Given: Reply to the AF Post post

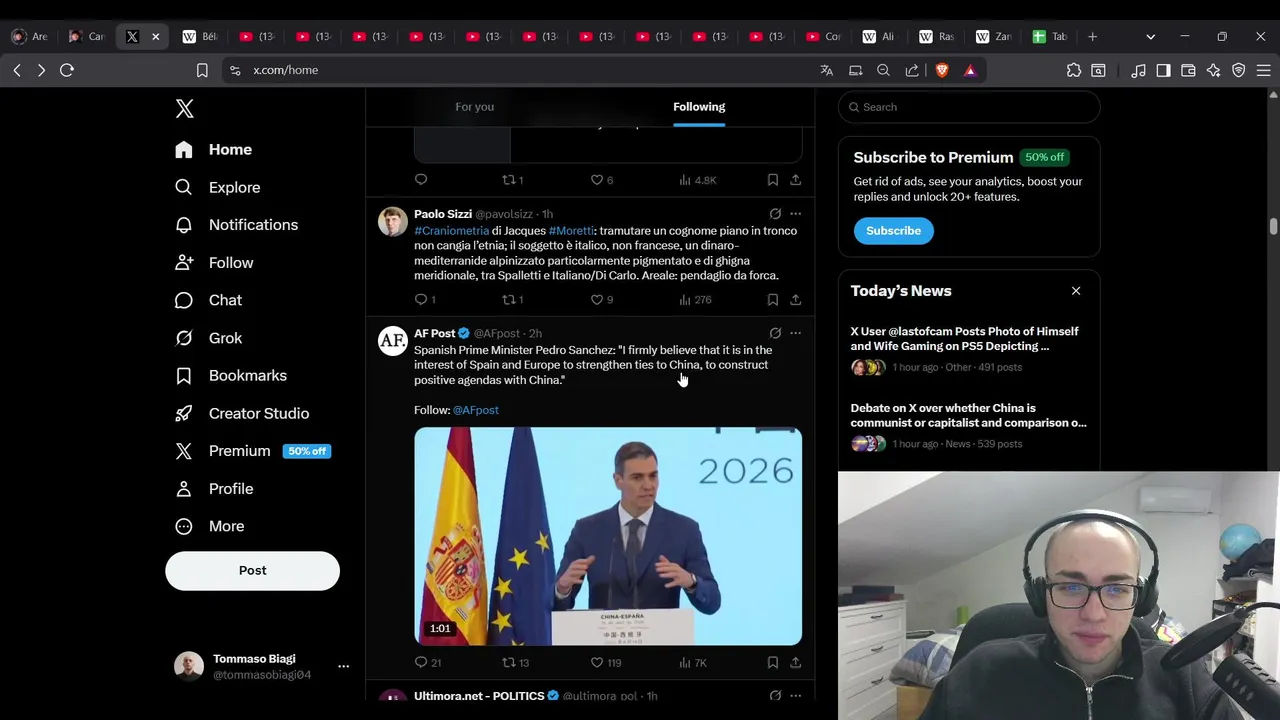Looking at the screenshot, I should [x=421, y=662].
